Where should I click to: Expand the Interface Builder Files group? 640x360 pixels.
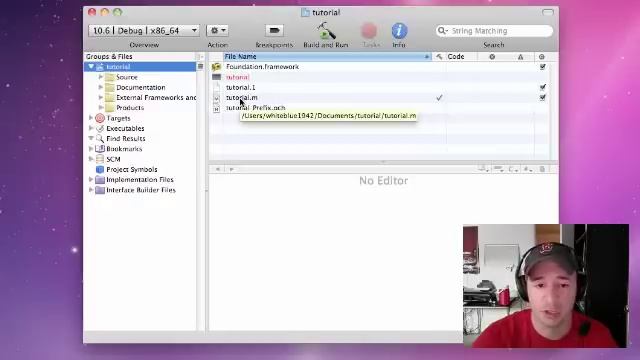pos(91,190)
